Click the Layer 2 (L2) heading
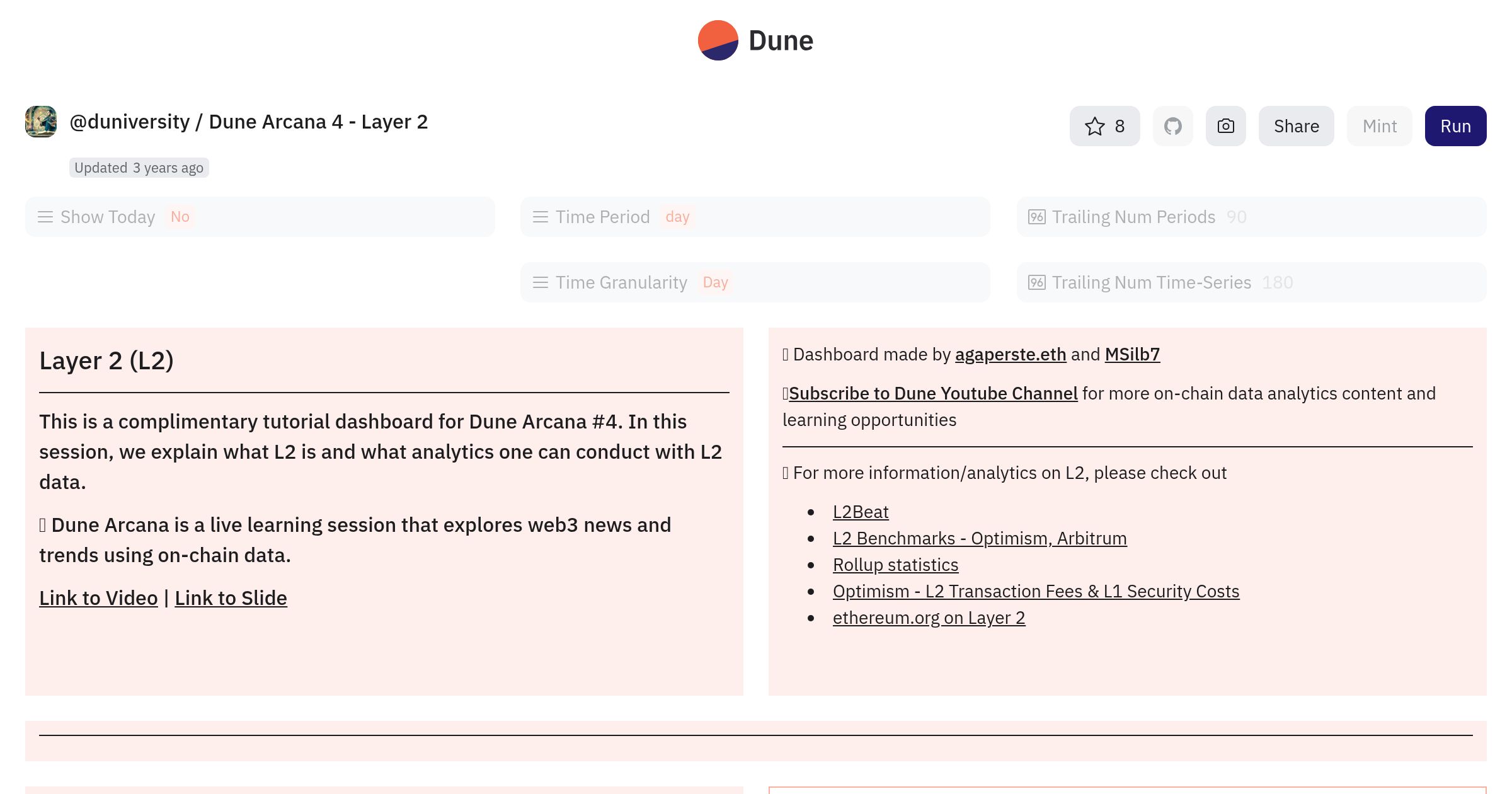 click(x=106, y=361)
